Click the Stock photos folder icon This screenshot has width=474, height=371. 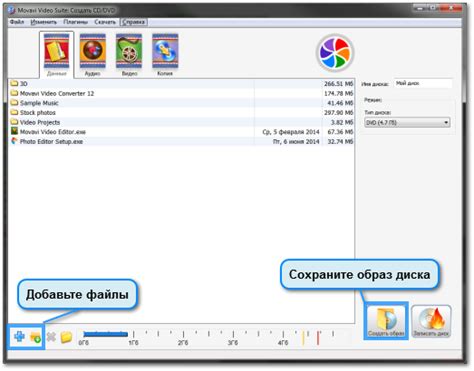(14, 112)
